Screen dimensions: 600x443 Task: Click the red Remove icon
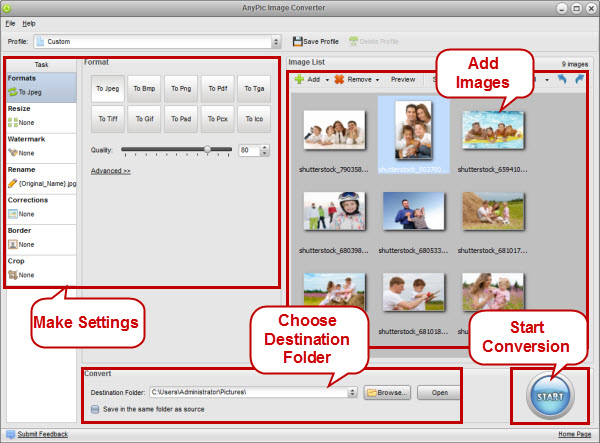pyautogui.click(x=339, y=79)
